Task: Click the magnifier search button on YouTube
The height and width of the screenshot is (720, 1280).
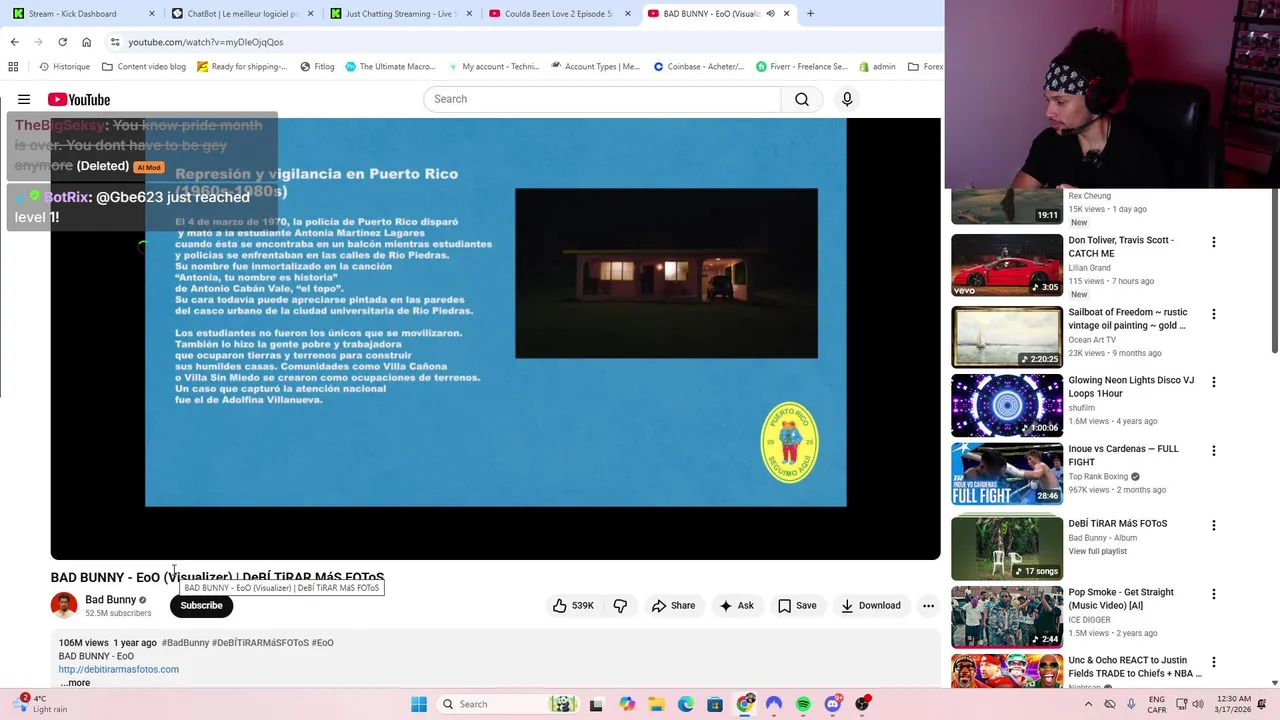Action: pos(802,99)
